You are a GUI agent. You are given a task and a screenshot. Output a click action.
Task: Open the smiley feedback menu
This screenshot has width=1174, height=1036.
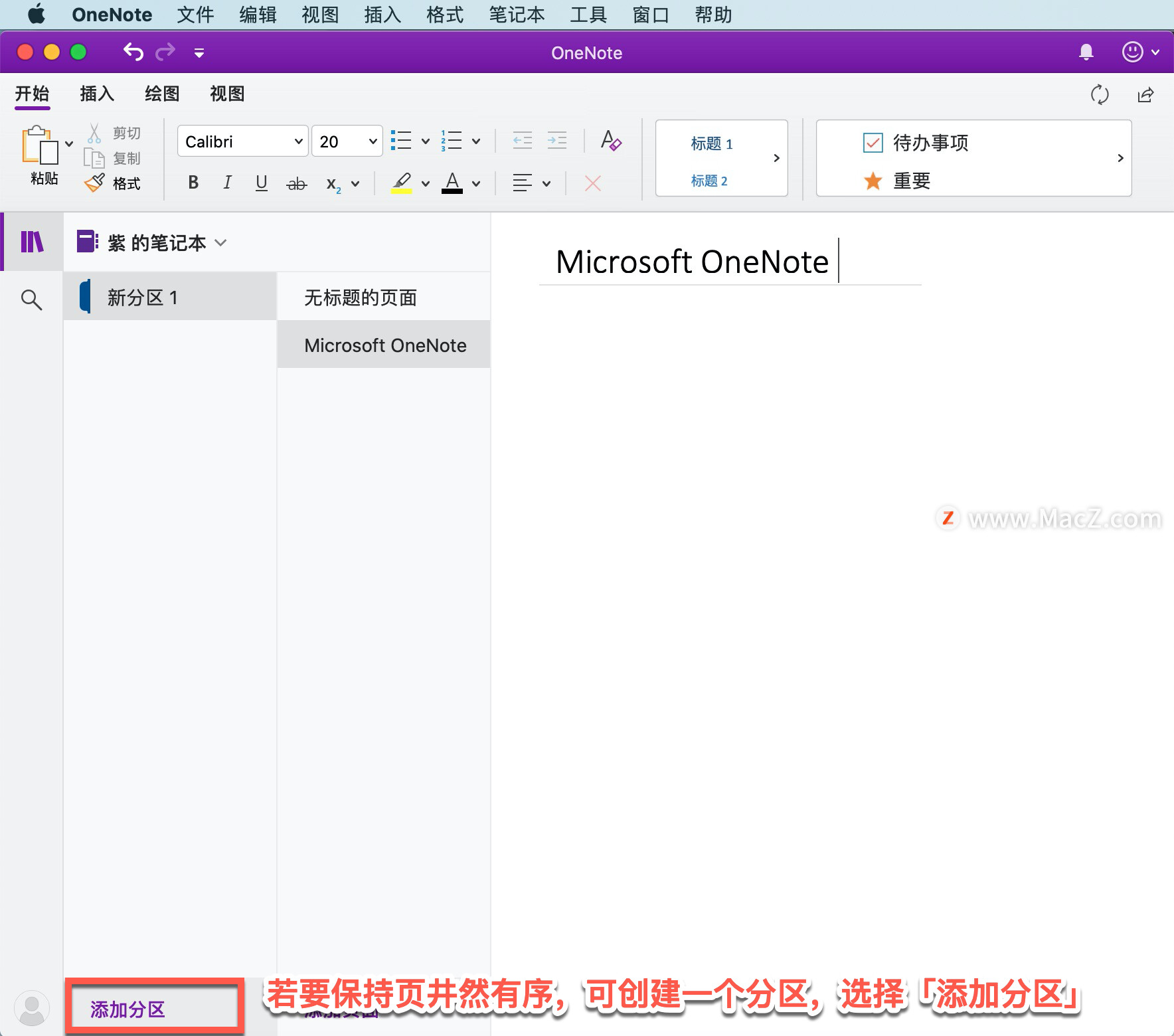[1140, 52]
